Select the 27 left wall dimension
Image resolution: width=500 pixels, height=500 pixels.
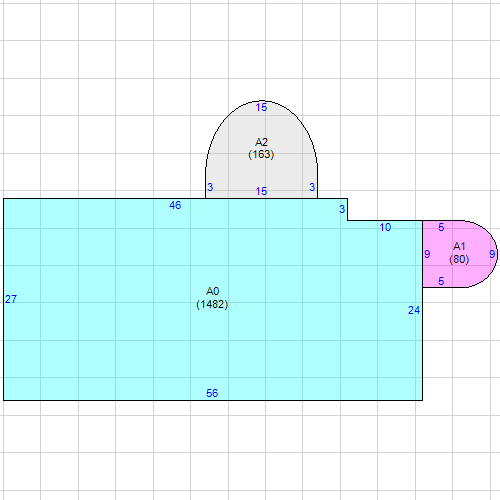pyautogui.click(x=11, y=299)
